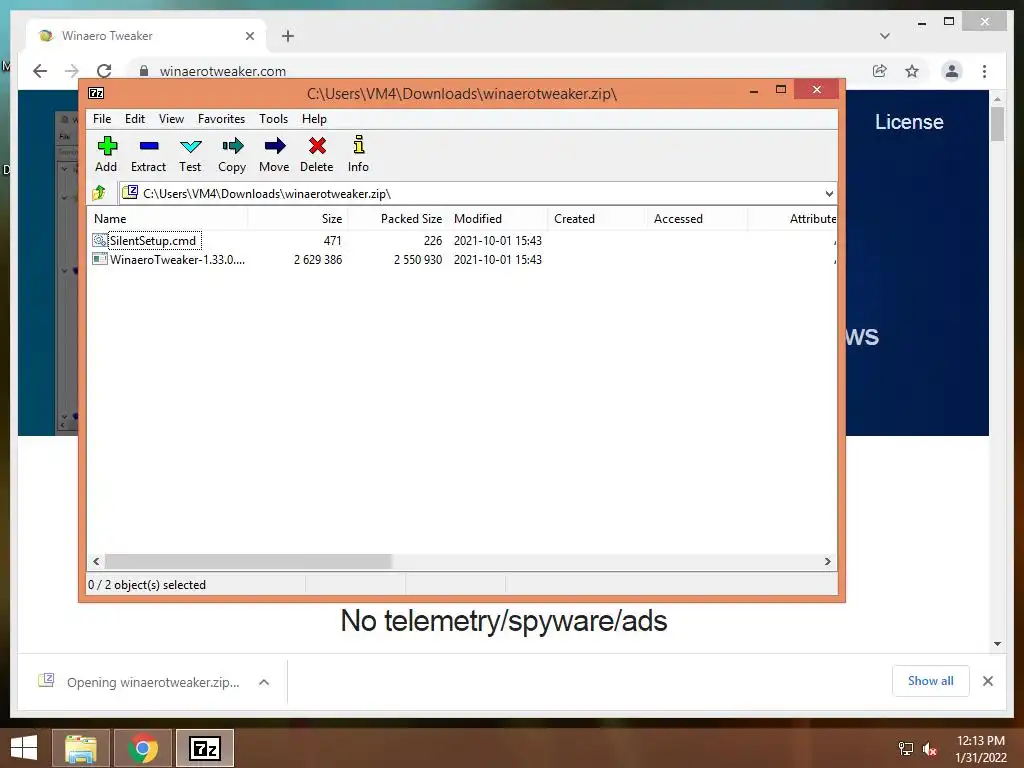
Task: Click Show all downloads button
Action: tap(931, 681)
